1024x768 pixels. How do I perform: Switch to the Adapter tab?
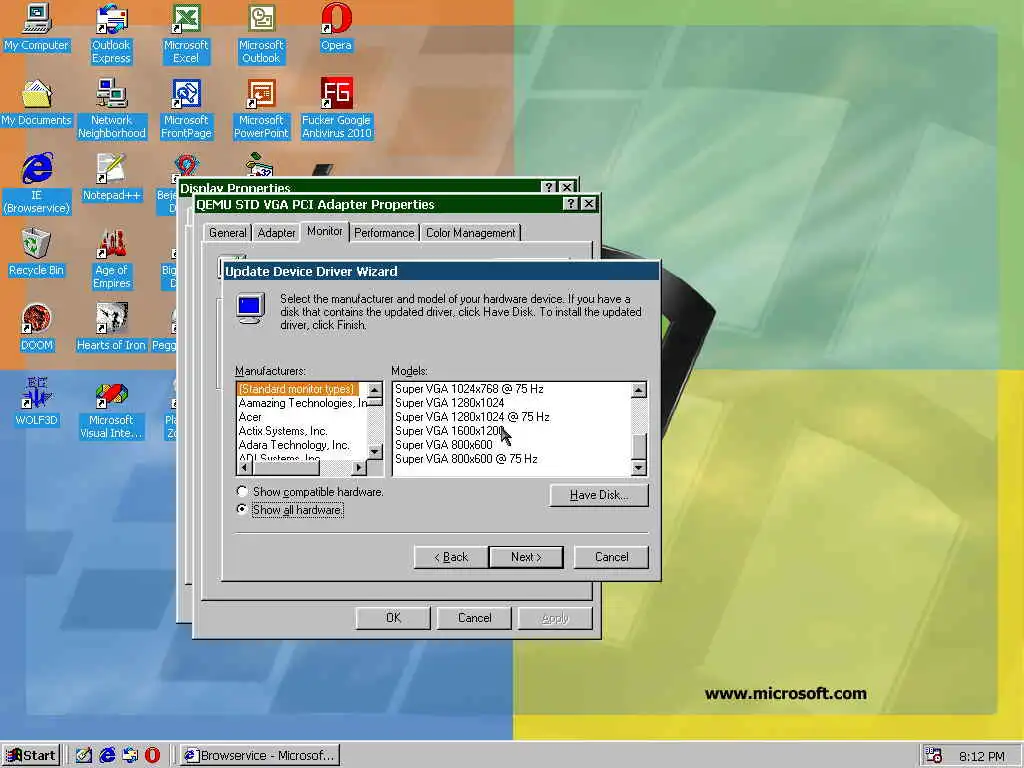pyautogui.click(x=276, y=232)
